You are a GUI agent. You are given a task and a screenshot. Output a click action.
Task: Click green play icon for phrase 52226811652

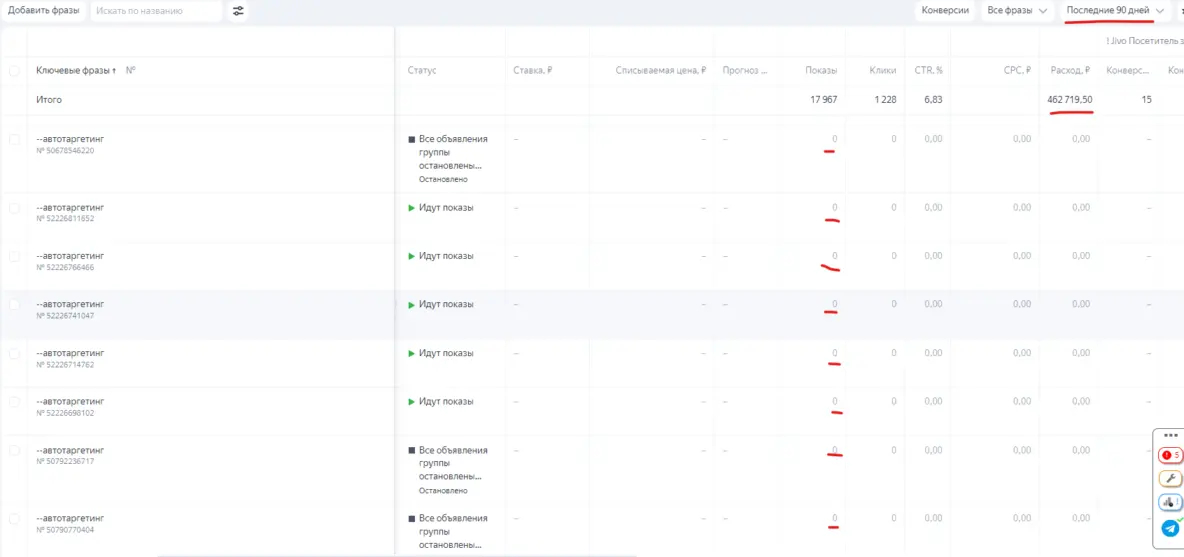point(412,208)
